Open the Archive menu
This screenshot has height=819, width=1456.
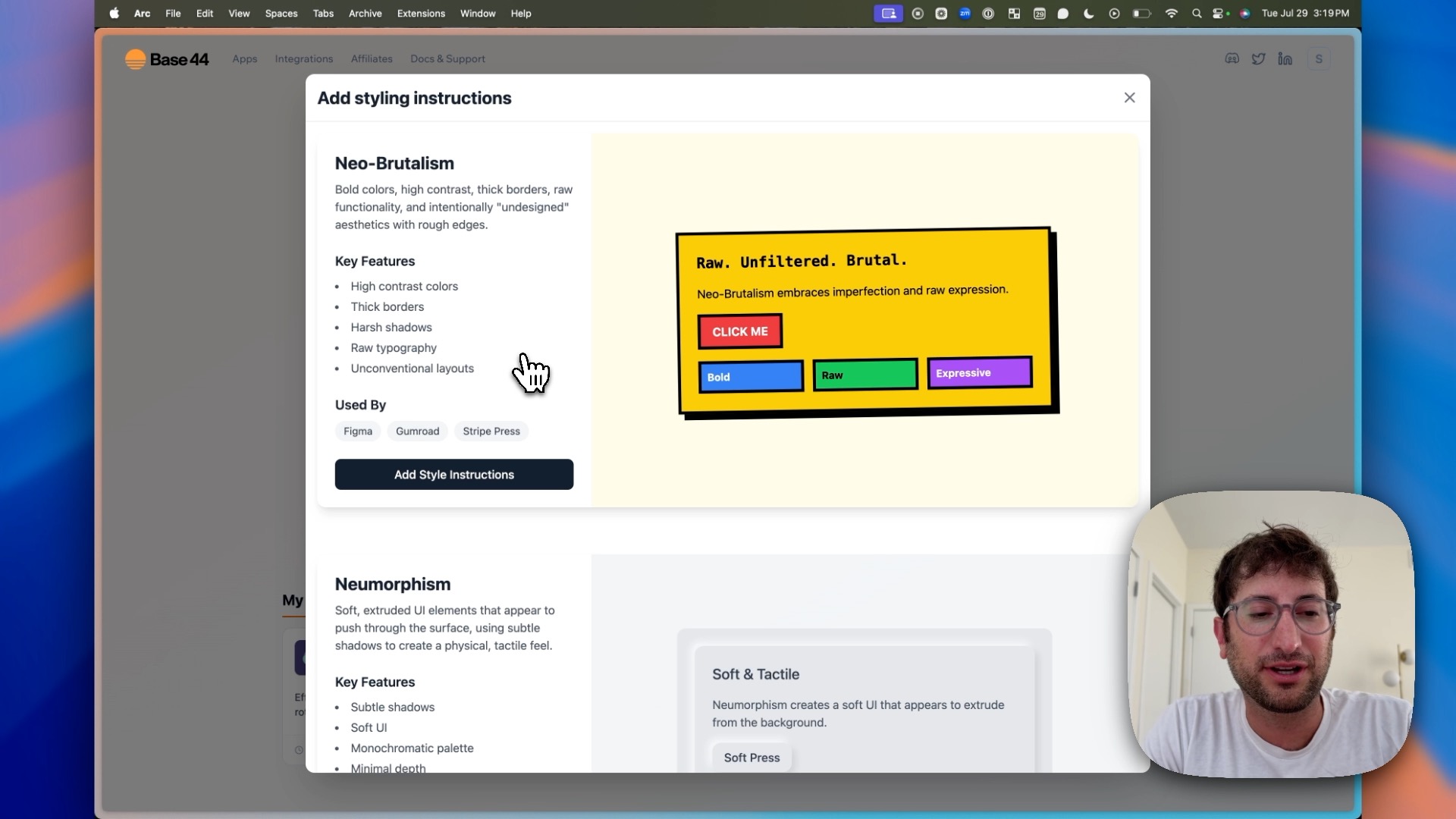[365, 14]
